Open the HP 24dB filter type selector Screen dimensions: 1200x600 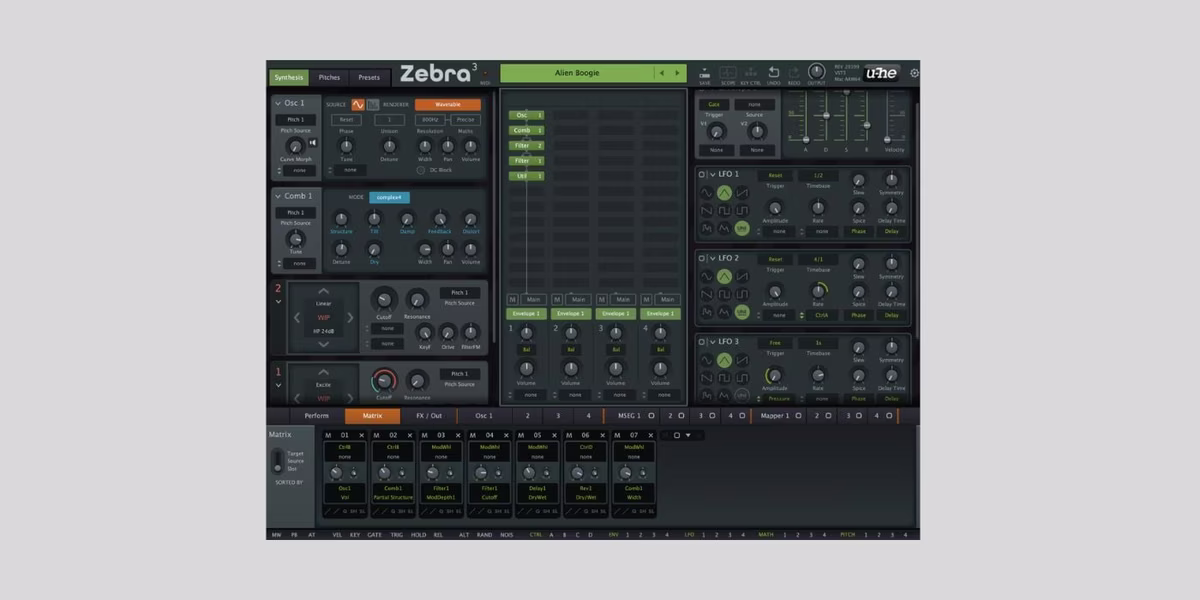[322, 331]
